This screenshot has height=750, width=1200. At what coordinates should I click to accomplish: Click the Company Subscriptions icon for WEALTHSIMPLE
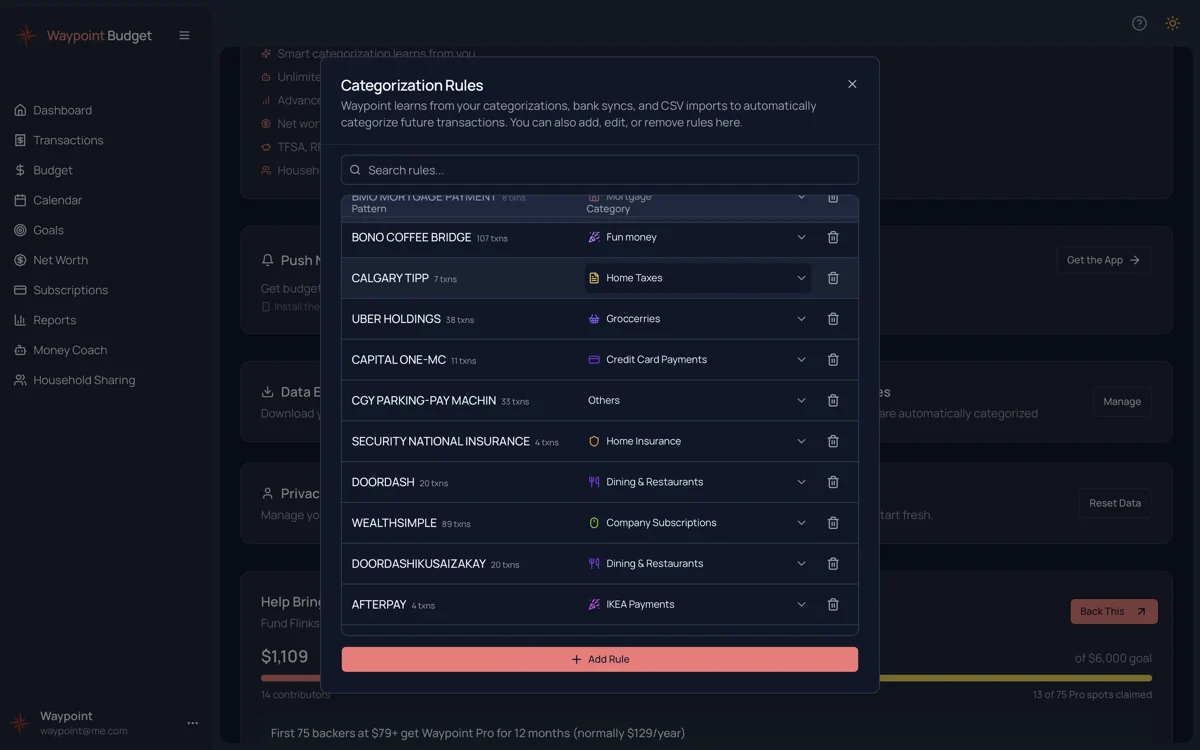coord(594,523)
